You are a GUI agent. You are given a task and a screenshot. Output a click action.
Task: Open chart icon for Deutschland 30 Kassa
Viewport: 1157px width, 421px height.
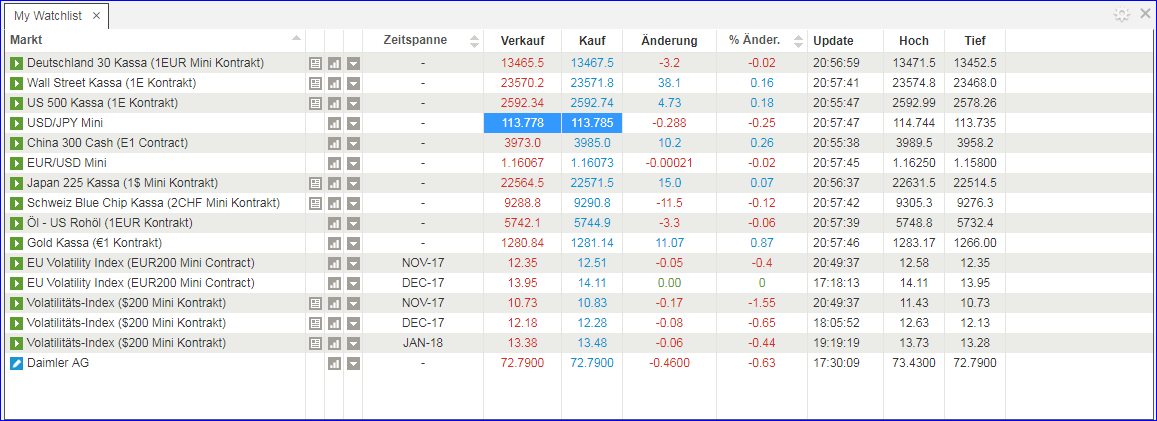pos(334,63)
